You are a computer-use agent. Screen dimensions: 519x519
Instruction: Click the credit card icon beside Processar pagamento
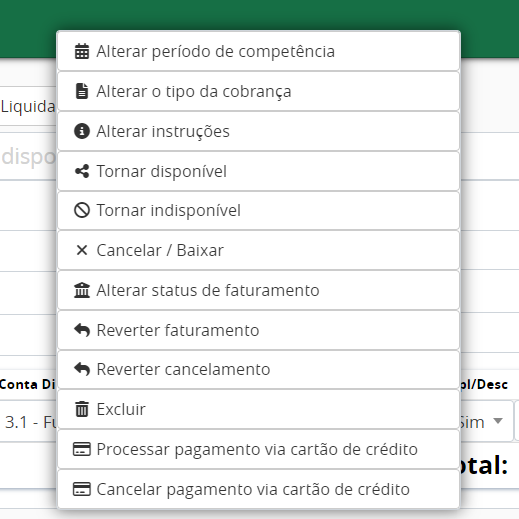[82, 449]
